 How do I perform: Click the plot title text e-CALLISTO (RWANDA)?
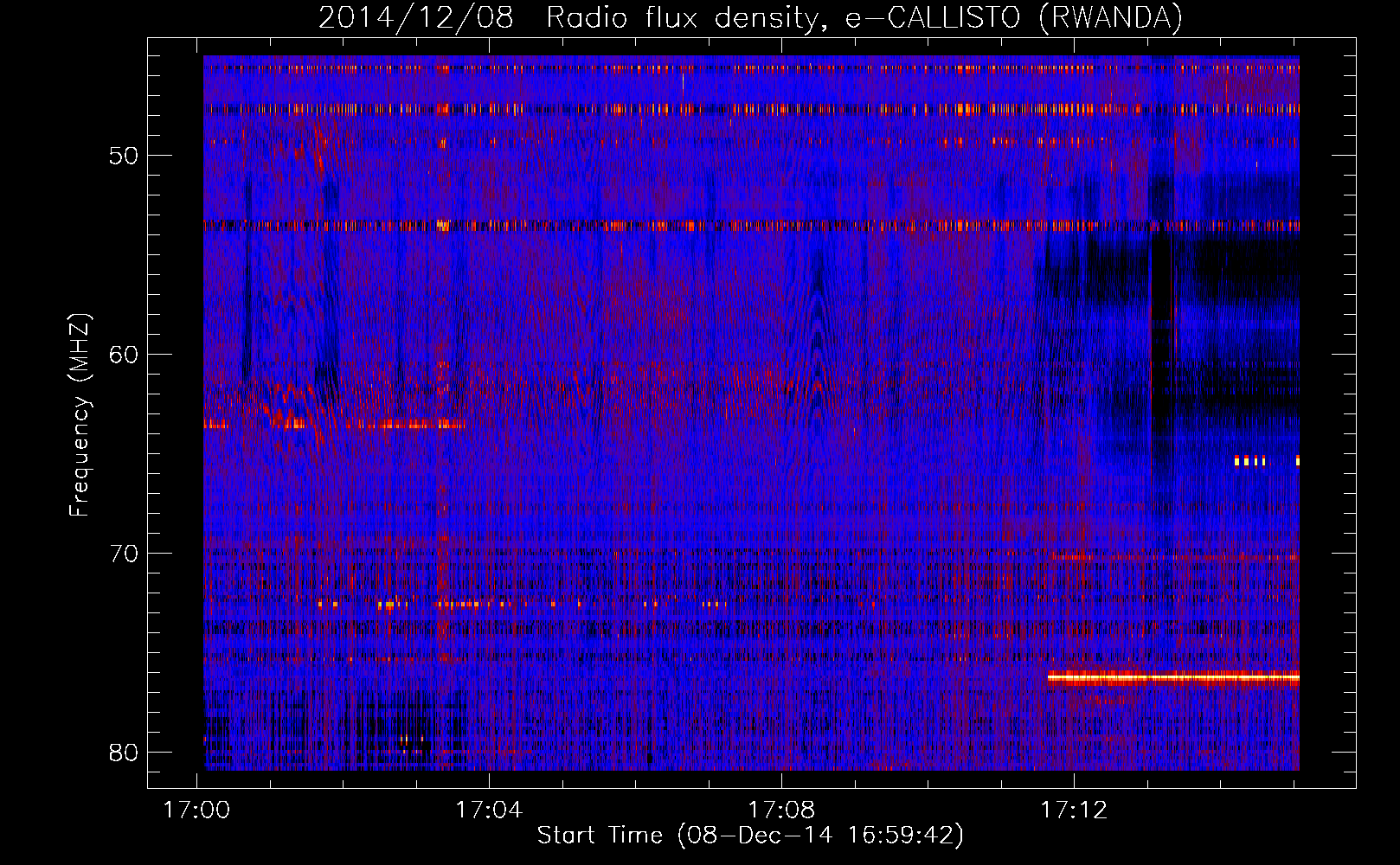[x=1013, y=18]
